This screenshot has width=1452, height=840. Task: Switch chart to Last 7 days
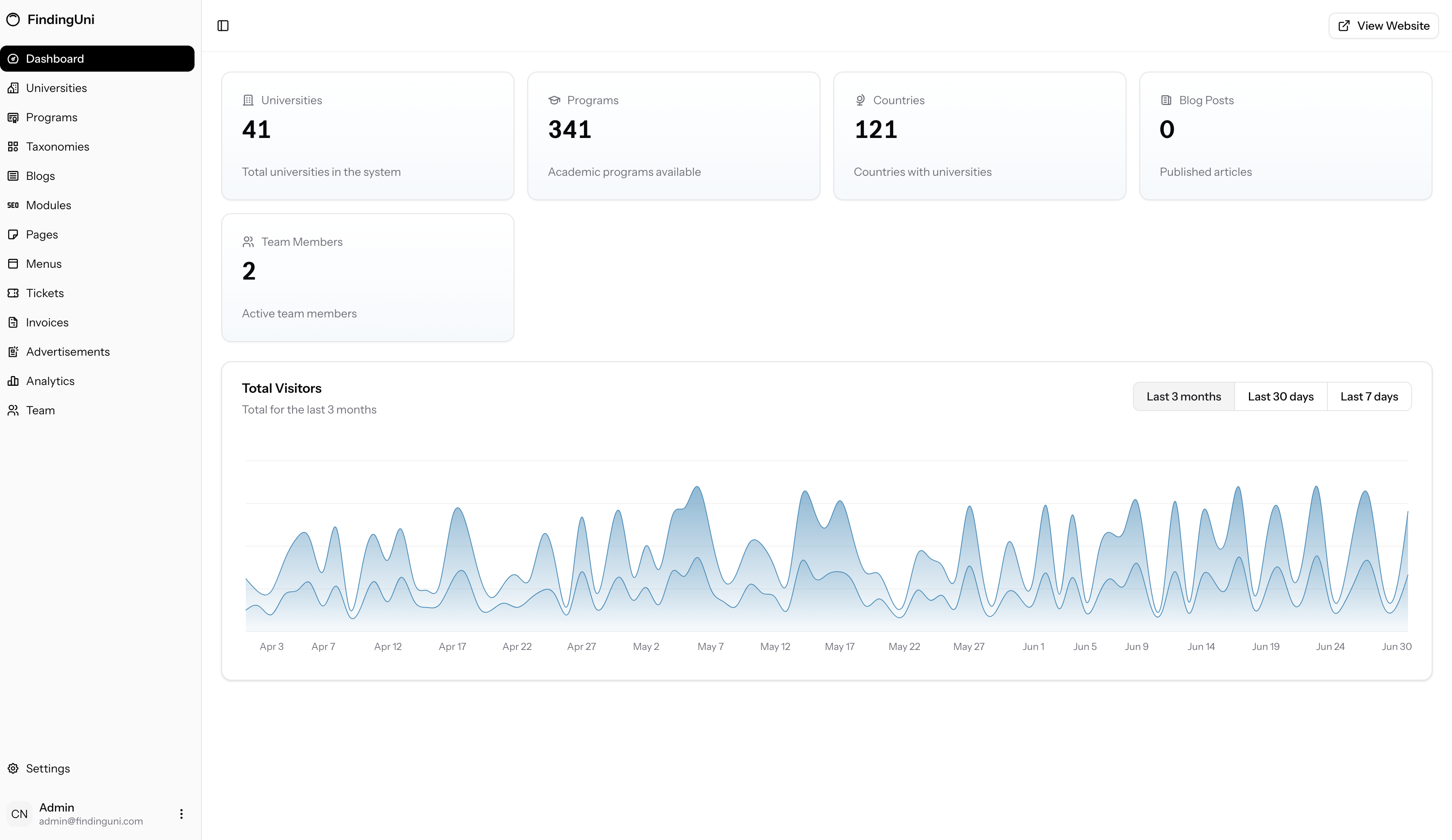[x=1369, y=396]
